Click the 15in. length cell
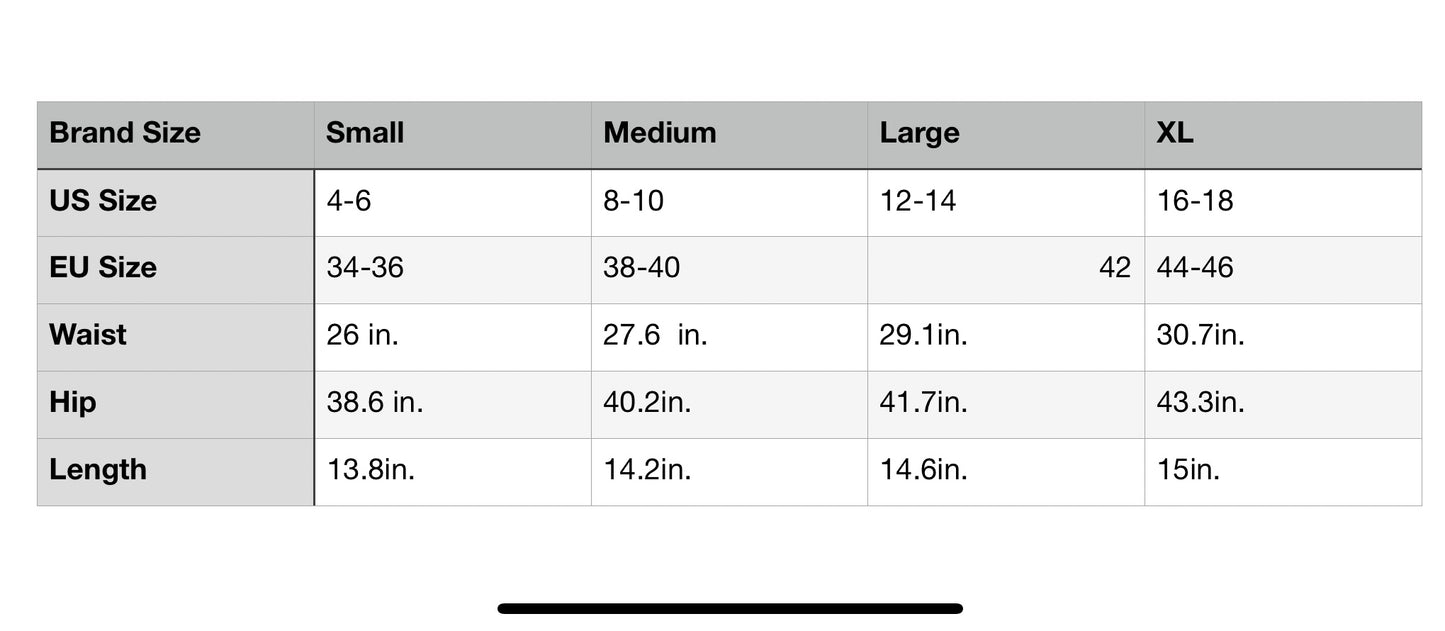1445x631 pixels. [1283, 472]
